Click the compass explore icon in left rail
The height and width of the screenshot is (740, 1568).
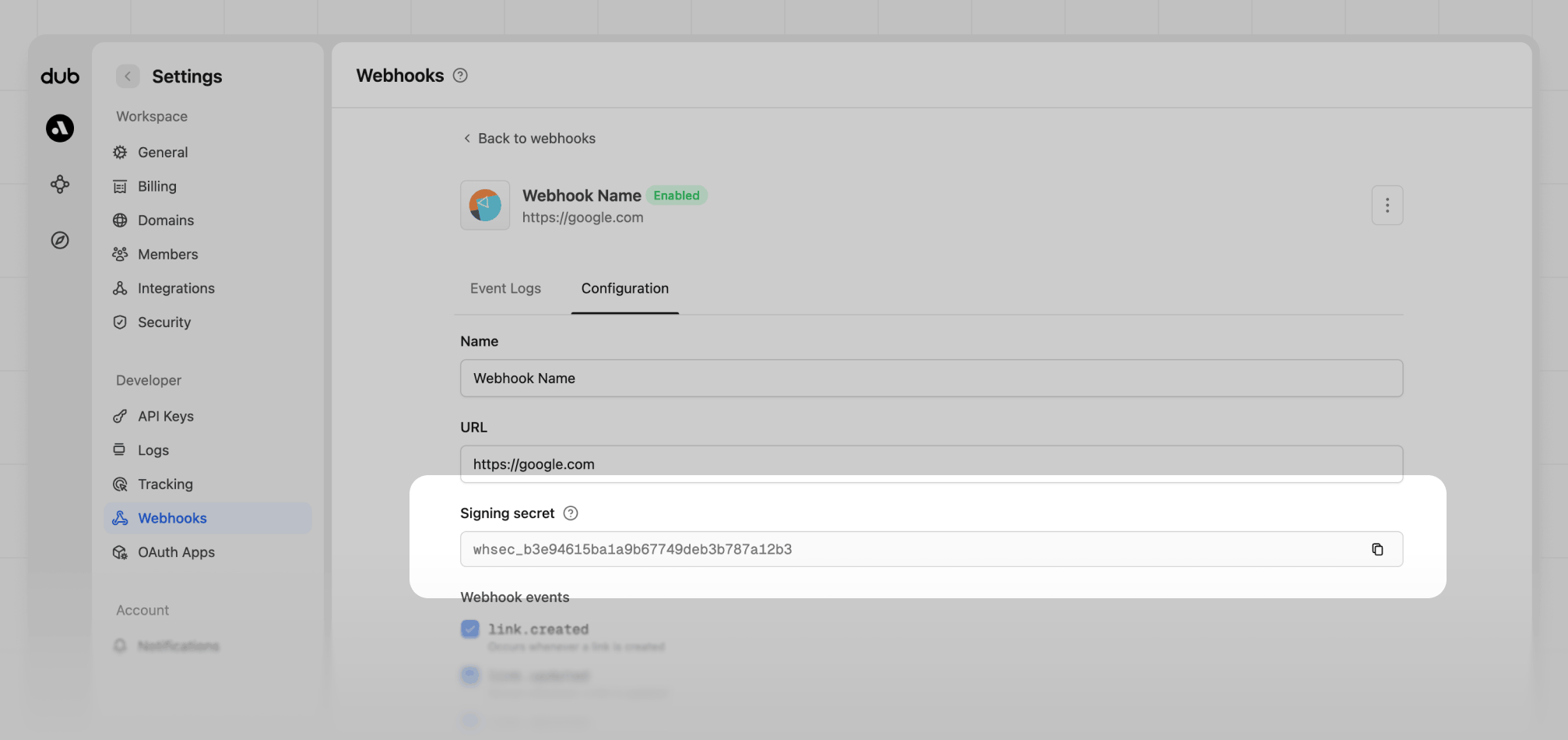click(x=60, y=240)
